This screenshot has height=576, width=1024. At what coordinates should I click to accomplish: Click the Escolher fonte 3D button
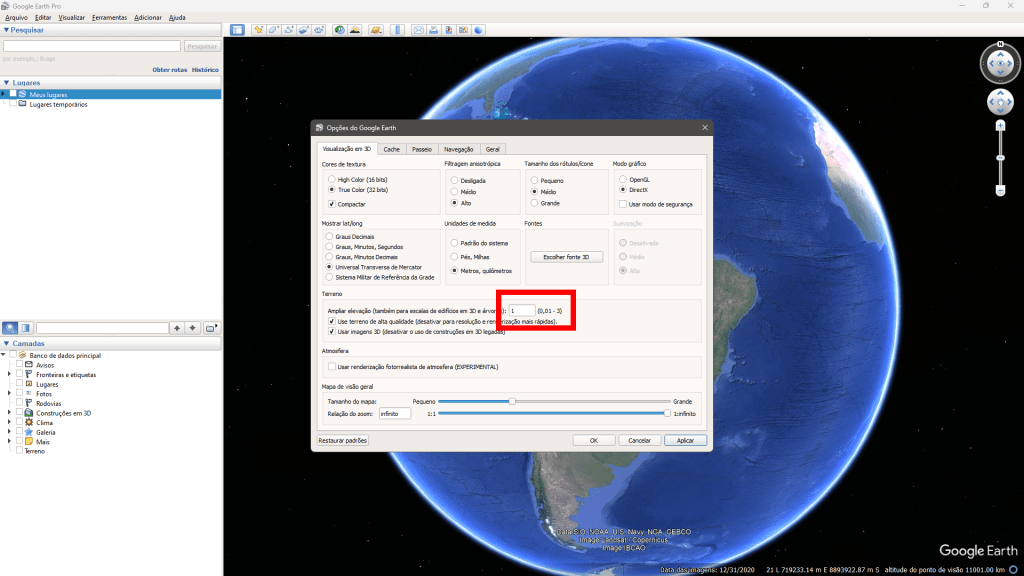click(x=566, y=257)
